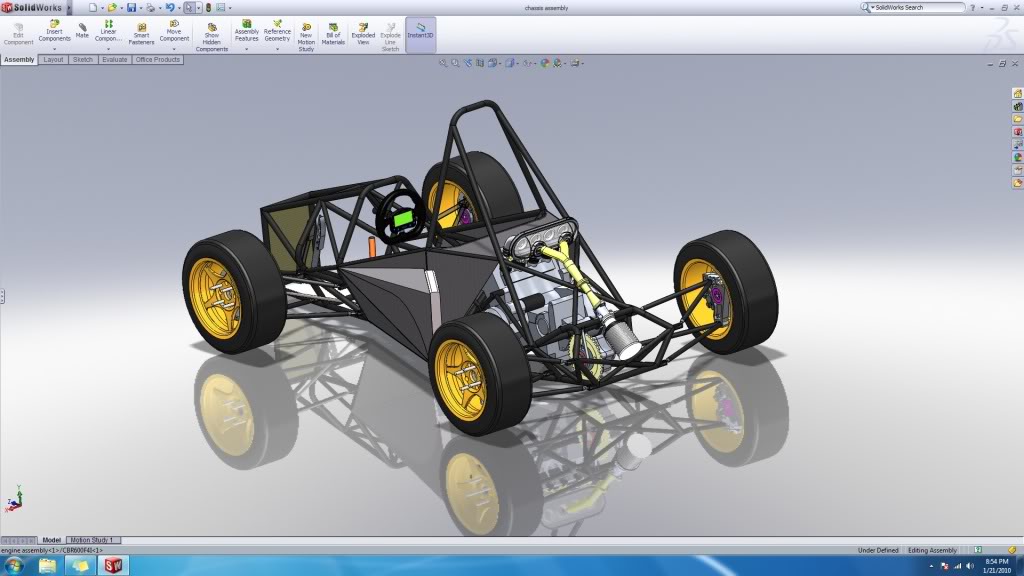Click the Insert Components tool

click(x=54, y=31)
